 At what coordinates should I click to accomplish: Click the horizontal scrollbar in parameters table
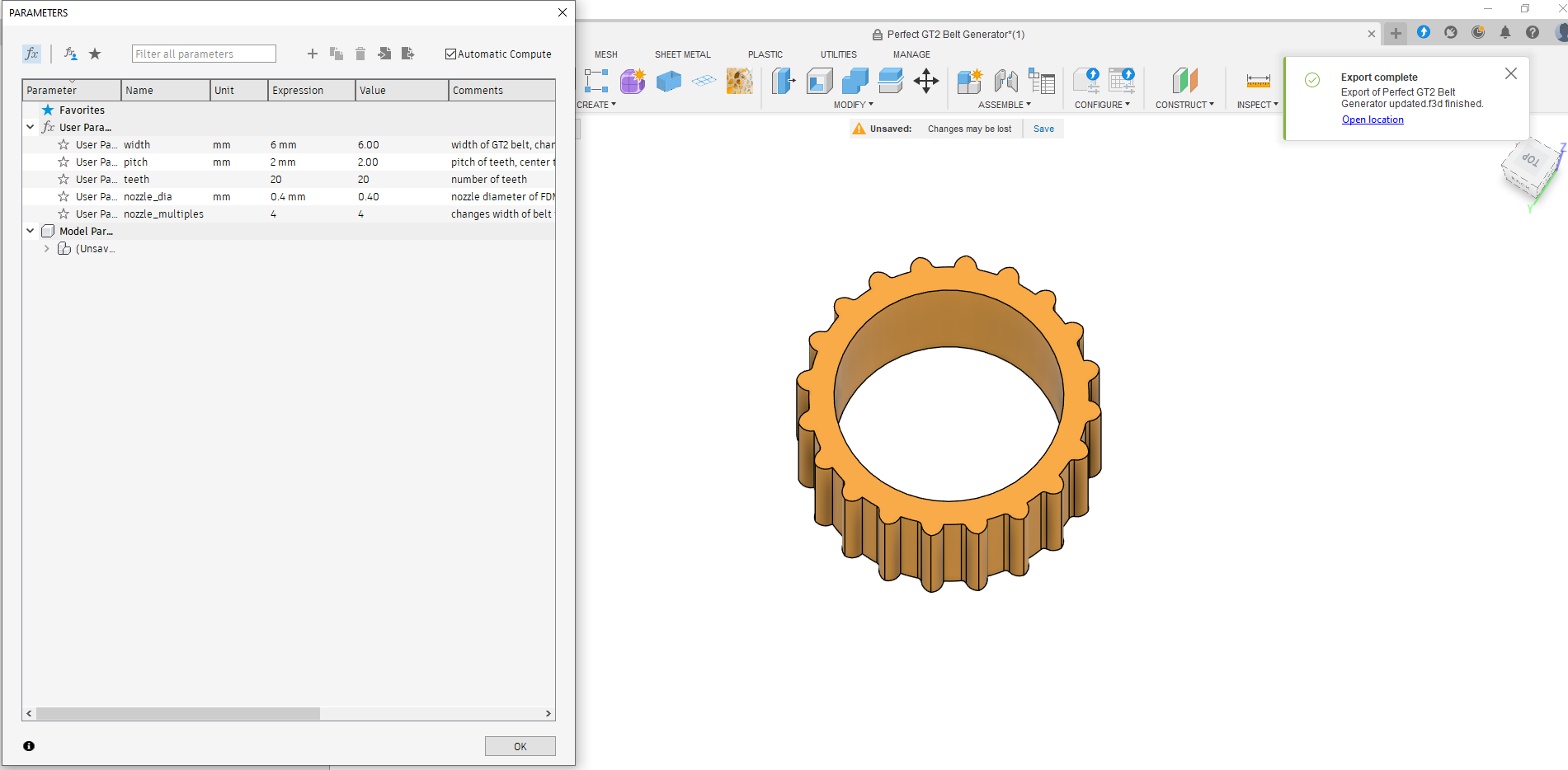click(178, 713)
